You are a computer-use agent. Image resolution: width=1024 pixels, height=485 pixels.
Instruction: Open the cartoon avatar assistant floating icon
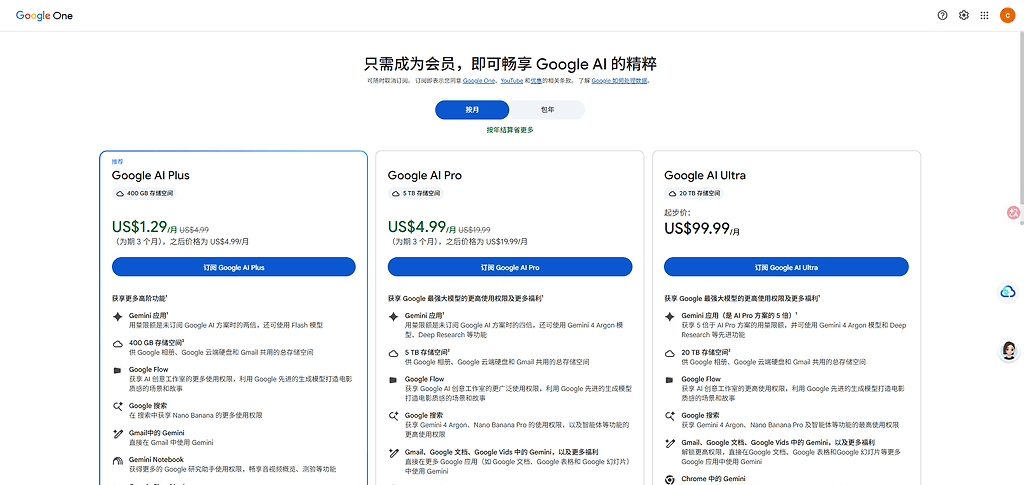point(1010,351)
